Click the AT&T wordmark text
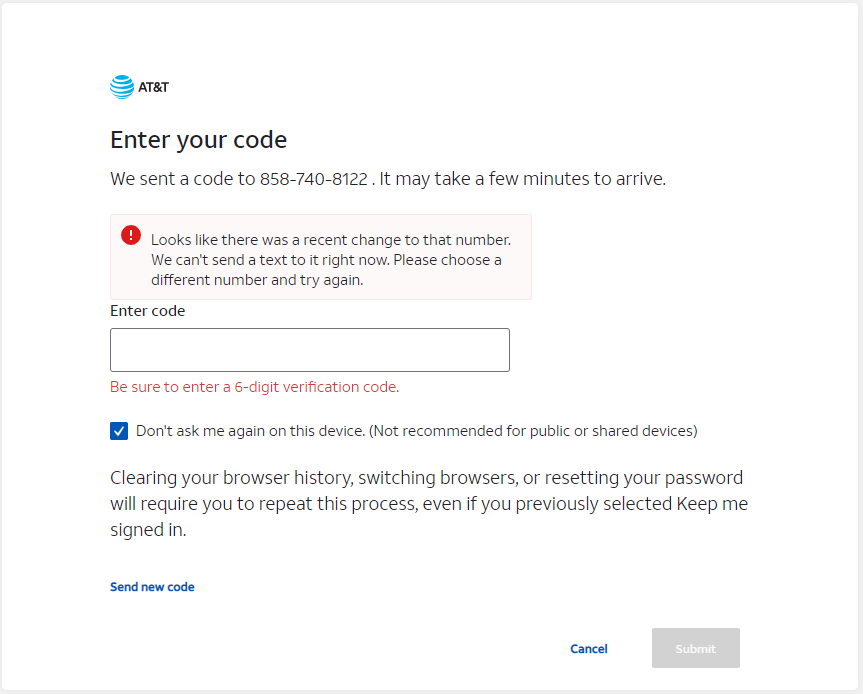Image resolution: width=863 pixels, height=694 pixels. (x=154, y=87)
